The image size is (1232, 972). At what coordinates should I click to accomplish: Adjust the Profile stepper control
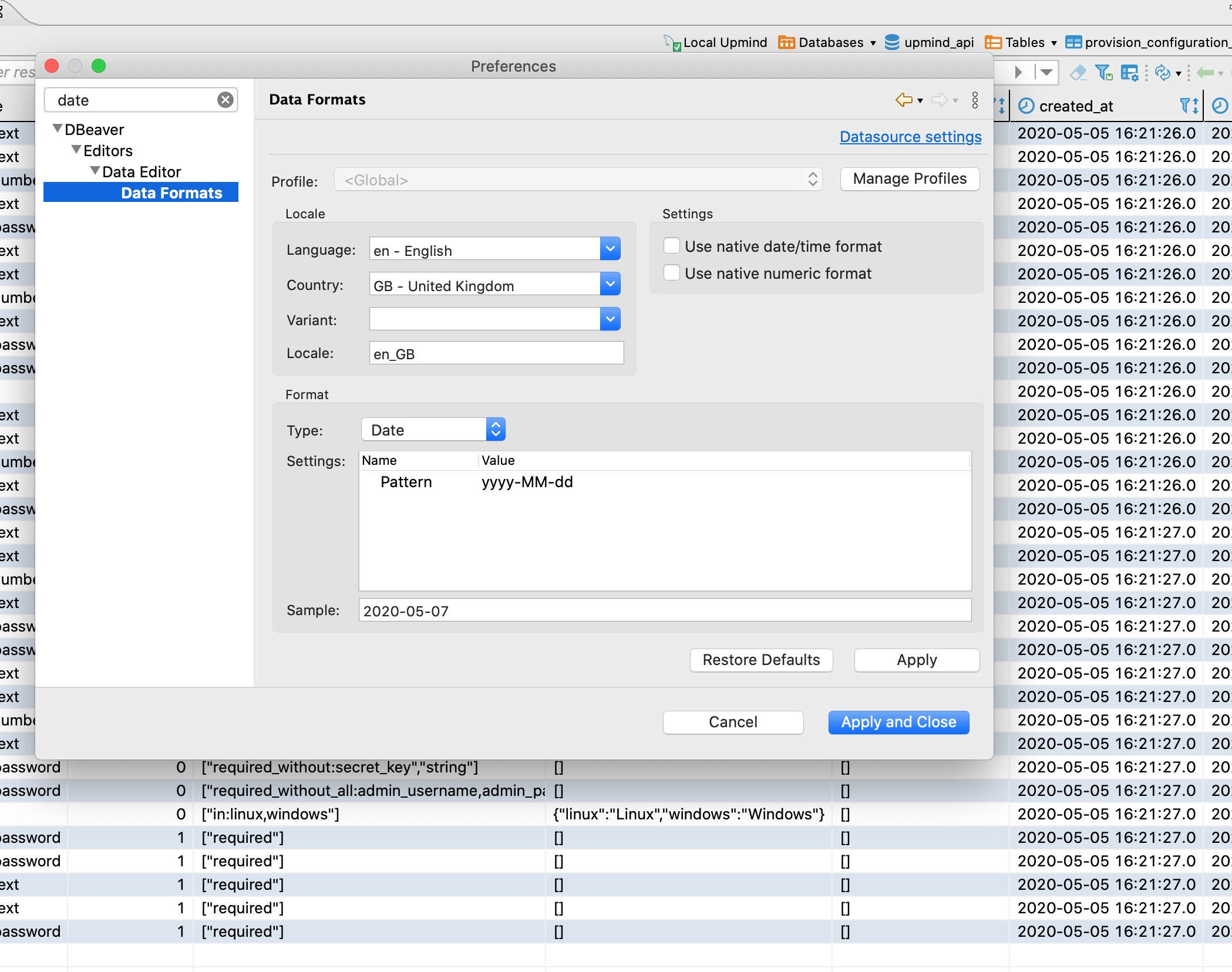(812, 180)
